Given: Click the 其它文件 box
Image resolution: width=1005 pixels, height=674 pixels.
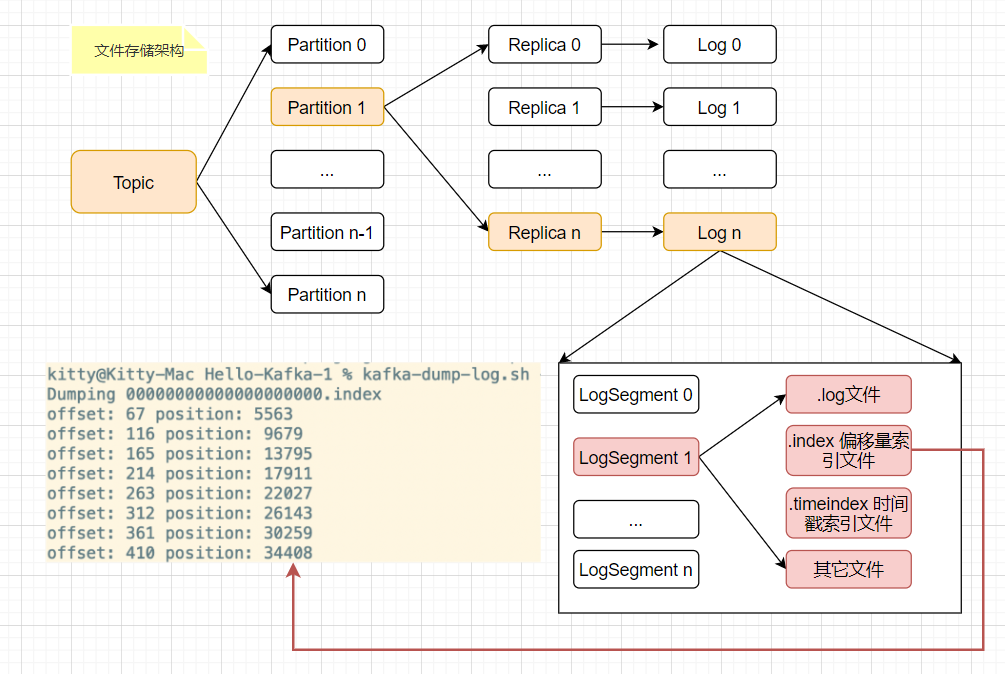Looking at the screenshot, I should (x=849, y=570).
